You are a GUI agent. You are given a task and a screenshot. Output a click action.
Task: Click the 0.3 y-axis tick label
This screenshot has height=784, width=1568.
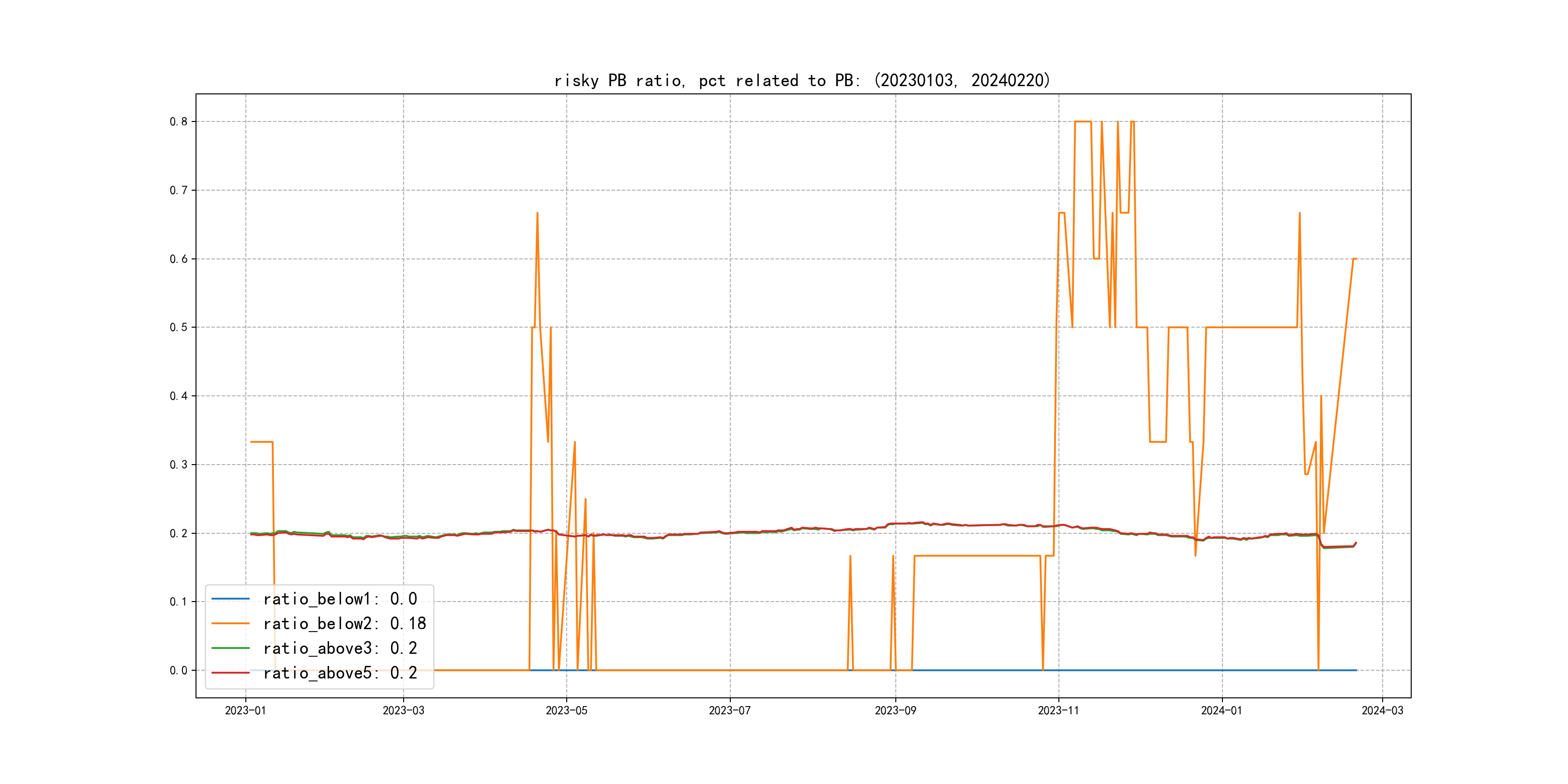[179, 465]
